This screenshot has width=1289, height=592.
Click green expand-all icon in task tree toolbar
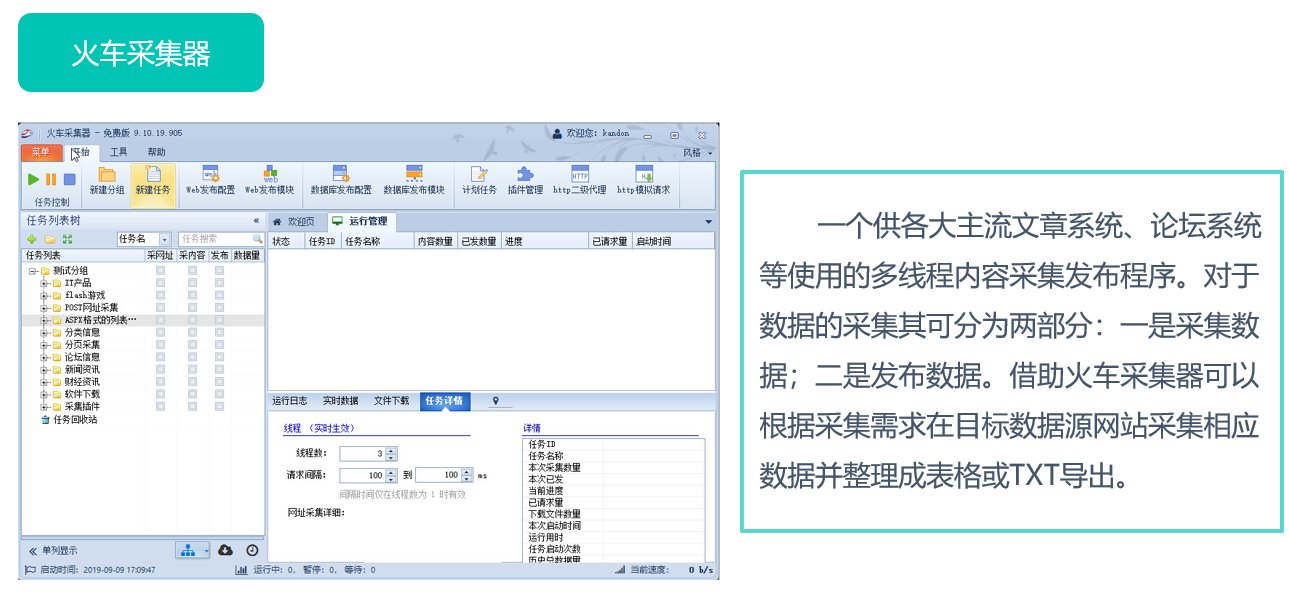click(x=67, y=239)
